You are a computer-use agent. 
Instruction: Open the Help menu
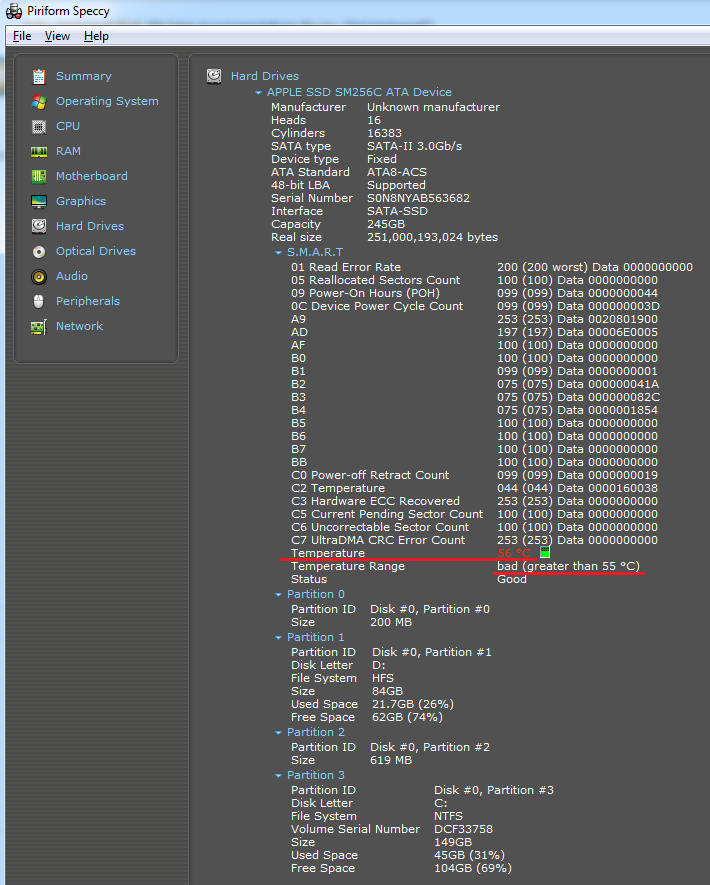96,36
